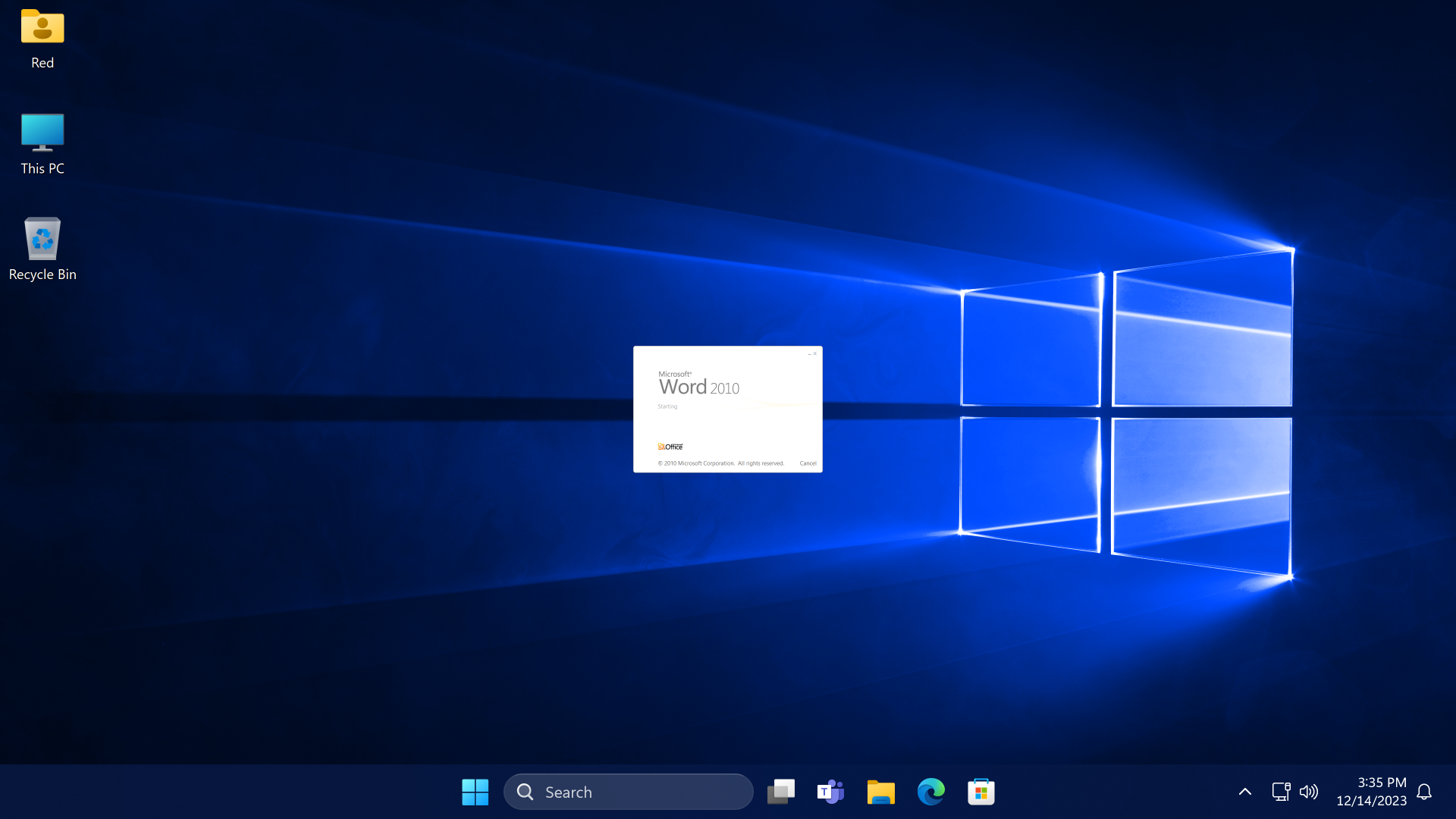Click the volume speaker icon
The height and width of the screenshot is (819, 1456).
pyautogui.click(x=1309, y=792)
